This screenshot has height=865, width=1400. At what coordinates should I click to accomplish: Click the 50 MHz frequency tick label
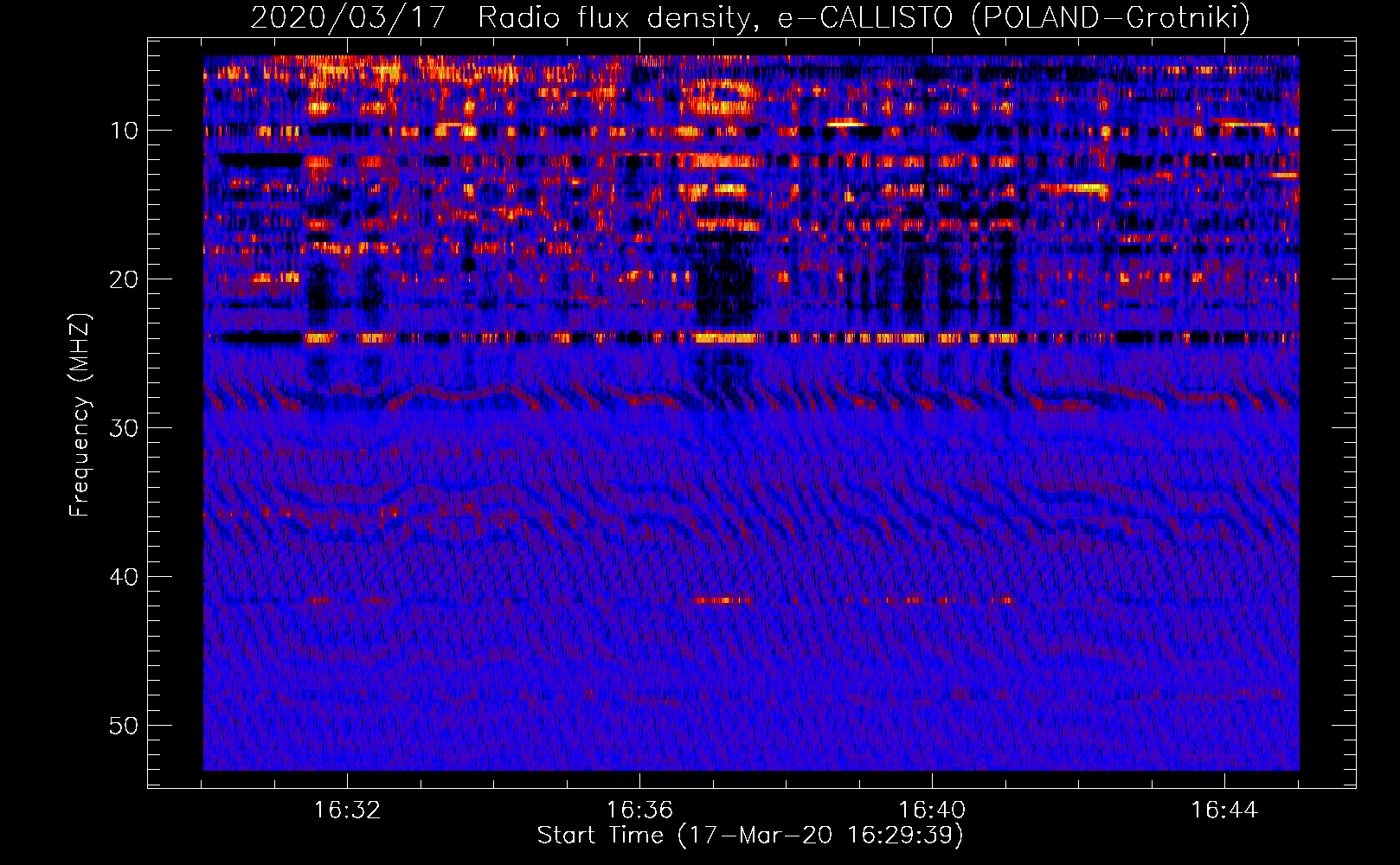[x=125, y=726]
